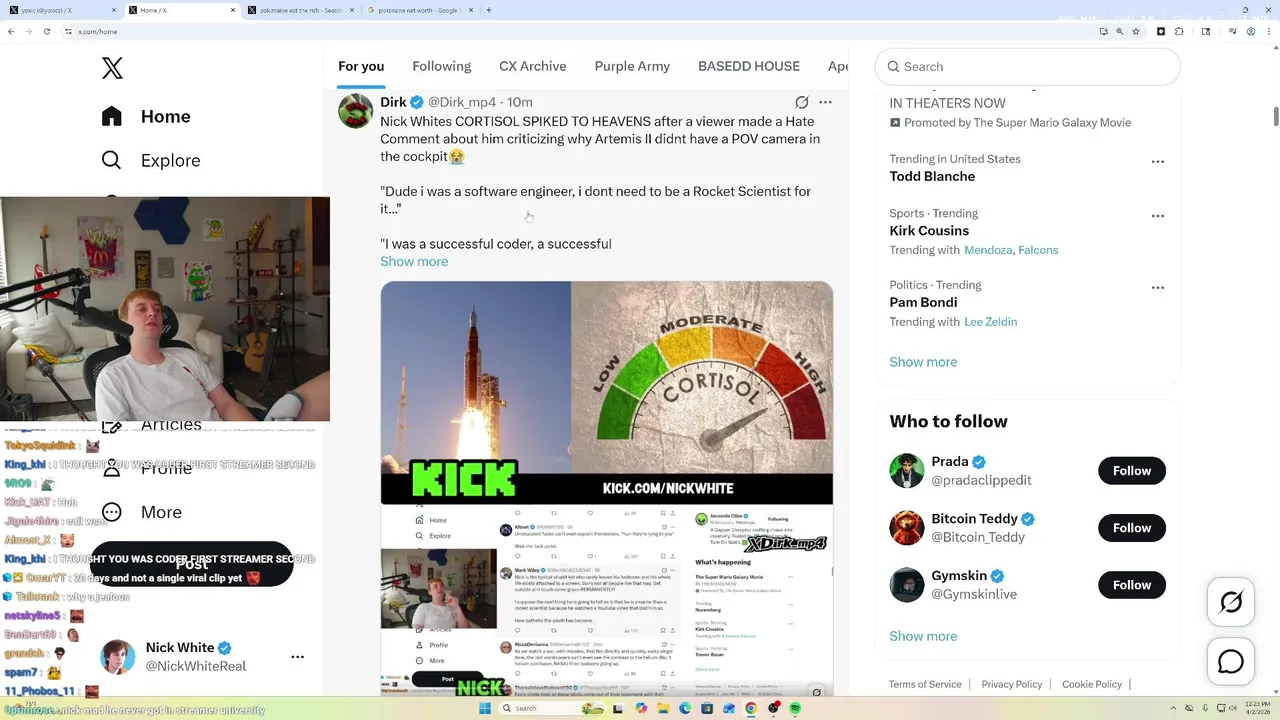This screenshot has height=720, width=1280.
Task: Click the X search field
Action: tap(1027, 67)
